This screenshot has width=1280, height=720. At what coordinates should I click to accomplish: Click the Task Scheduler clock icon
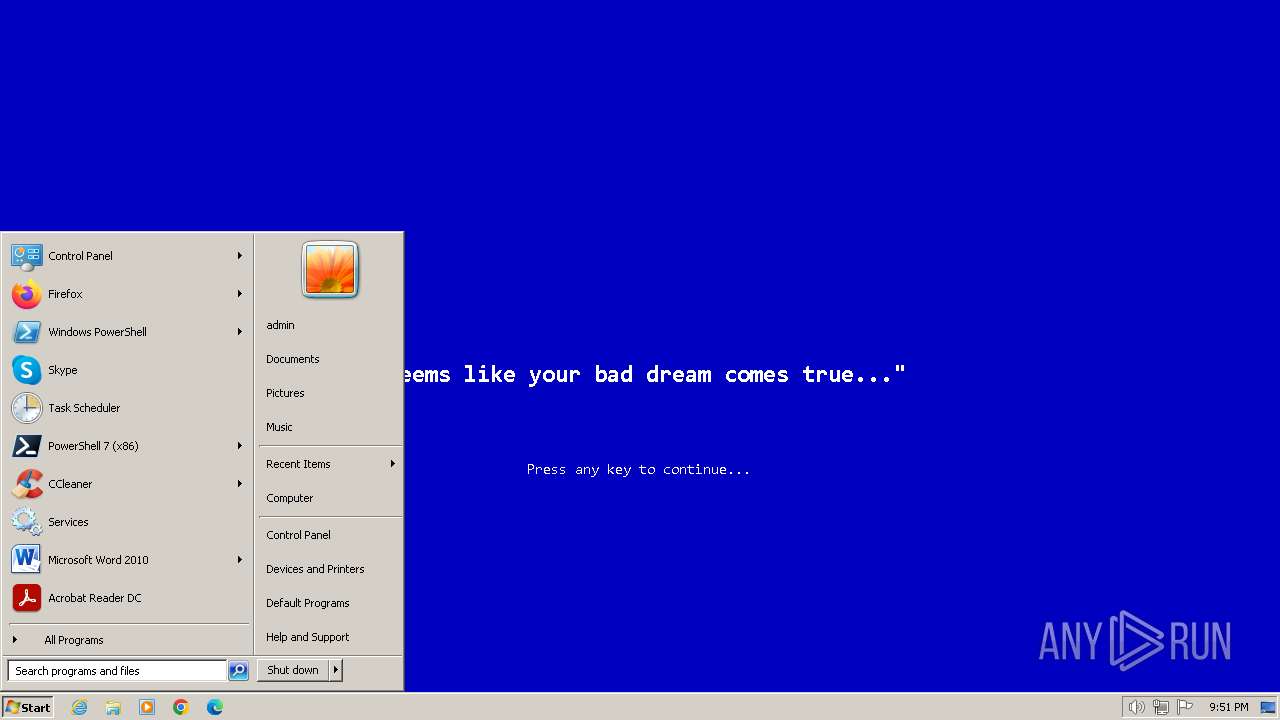pyautogui.click(x=27, y=408)
